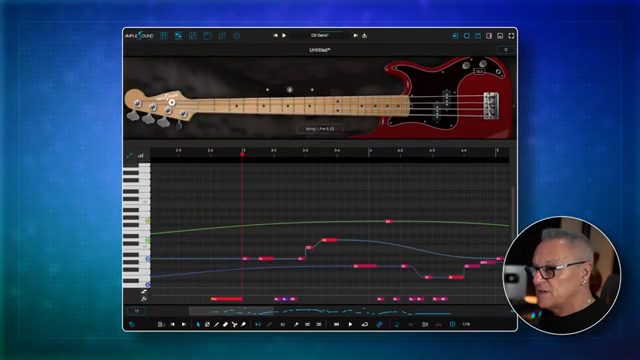This screenshot has height=360, width=640.
Task: Toggle loop playback in editor toolbar
Action: coord(365,324)
